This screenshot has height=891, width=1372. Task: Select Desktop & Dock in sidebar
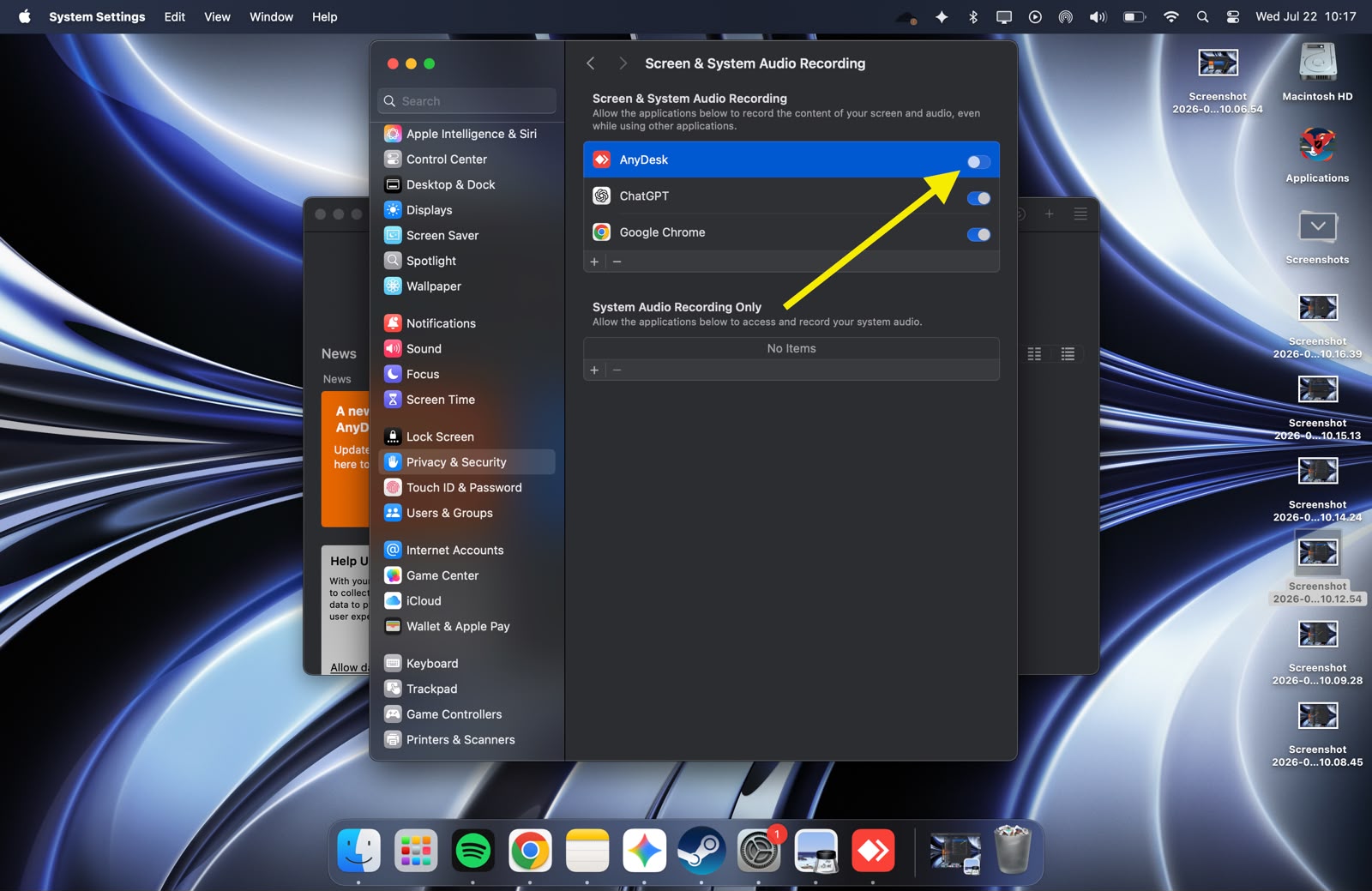[466, 184]
